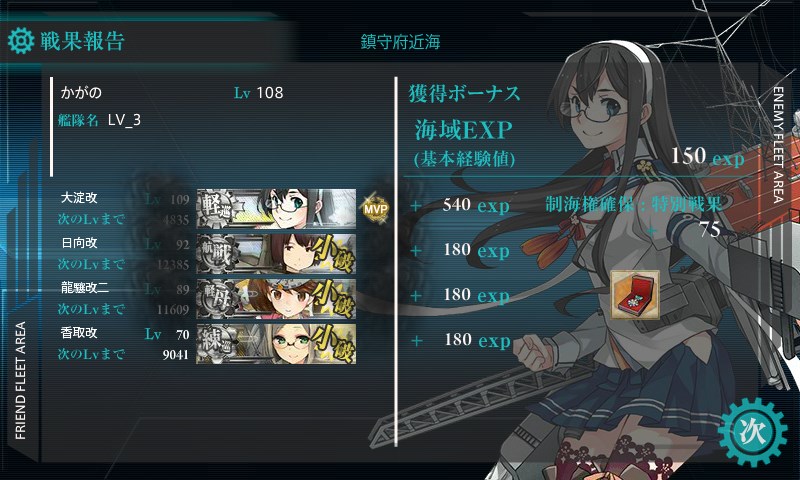Select the ENEMY FLEET AREA side tab
This screenshot has height=480, width=800.
(x=778, y=145)
